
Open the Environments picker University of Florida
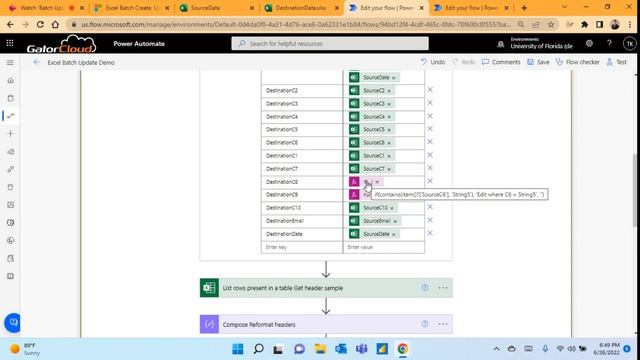(541, 43)
